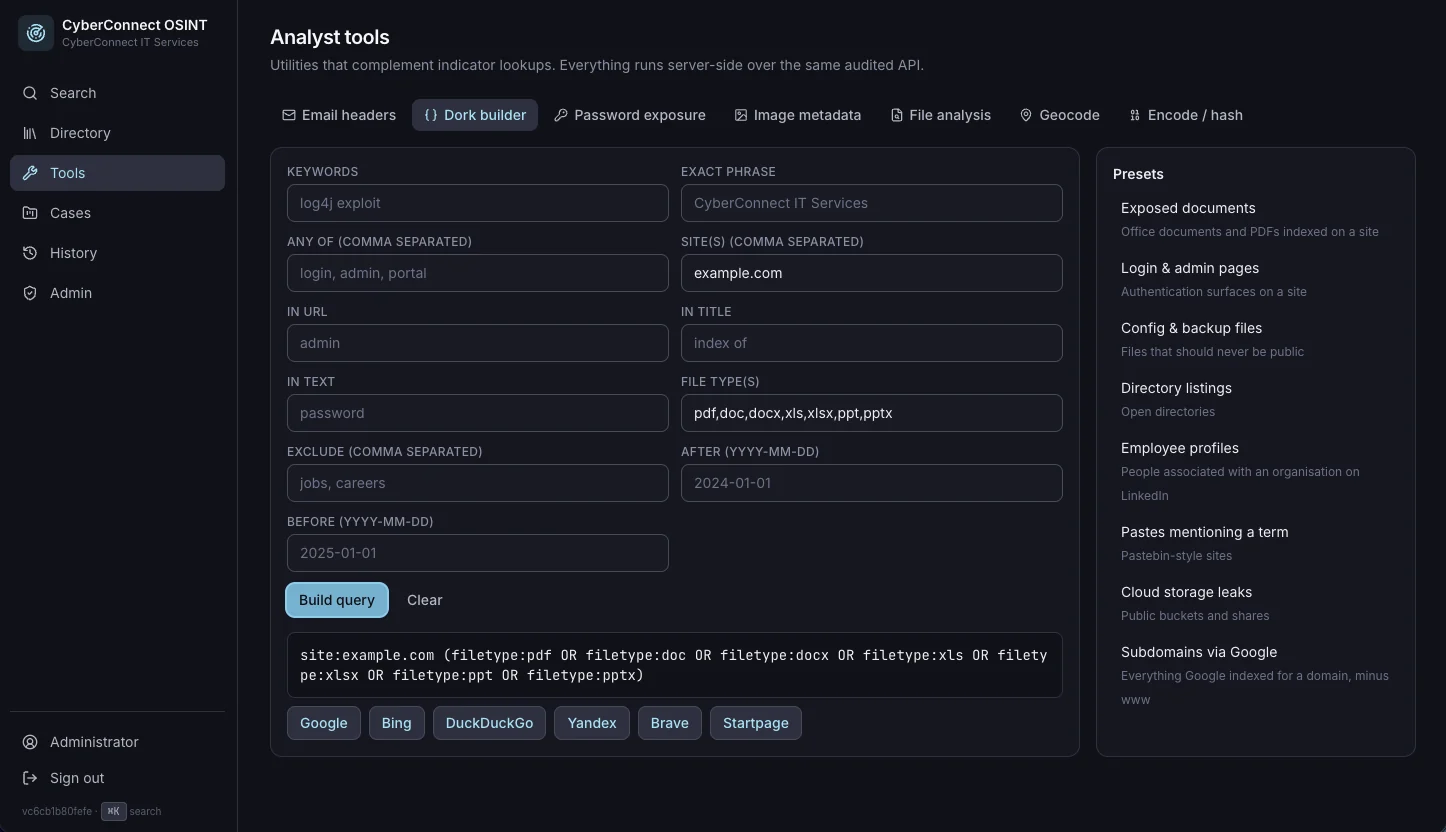This screenshot has height=832, width=1446.
Task: Click the Admin shield icon in sidebar
Action: (x=30, y=293)
